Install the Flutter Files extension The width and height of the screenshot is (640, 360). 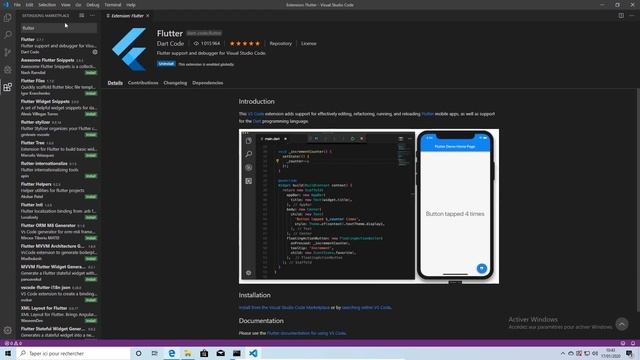coord(91,93)
